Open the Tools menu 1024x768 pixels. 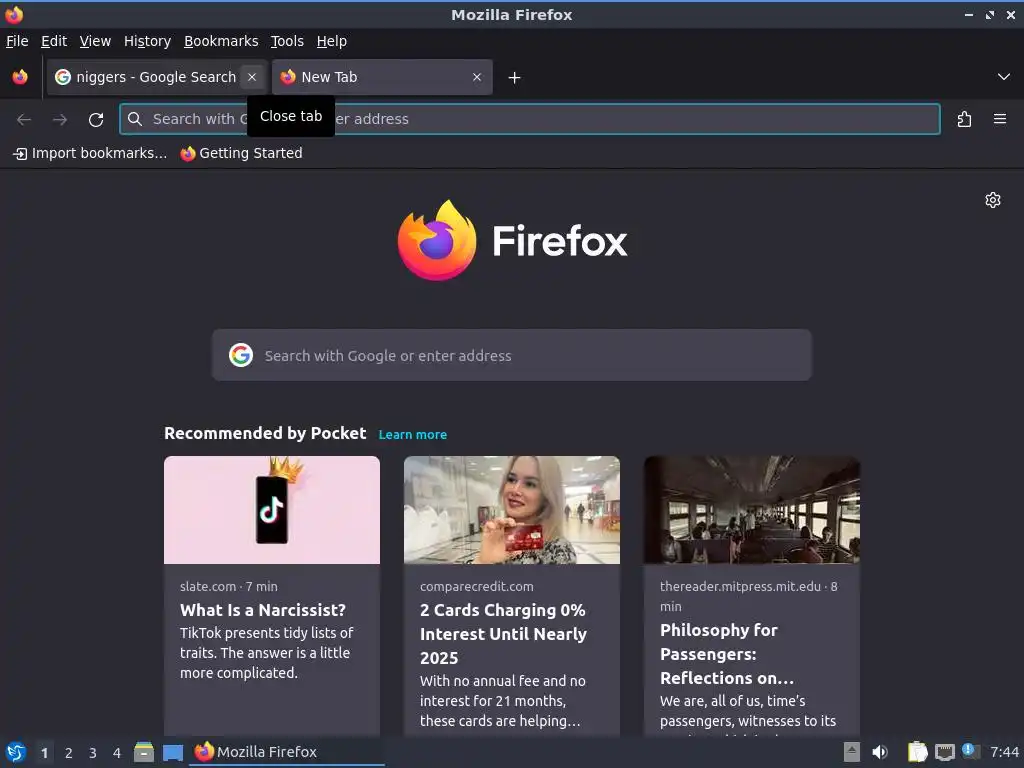click(287, 41)
